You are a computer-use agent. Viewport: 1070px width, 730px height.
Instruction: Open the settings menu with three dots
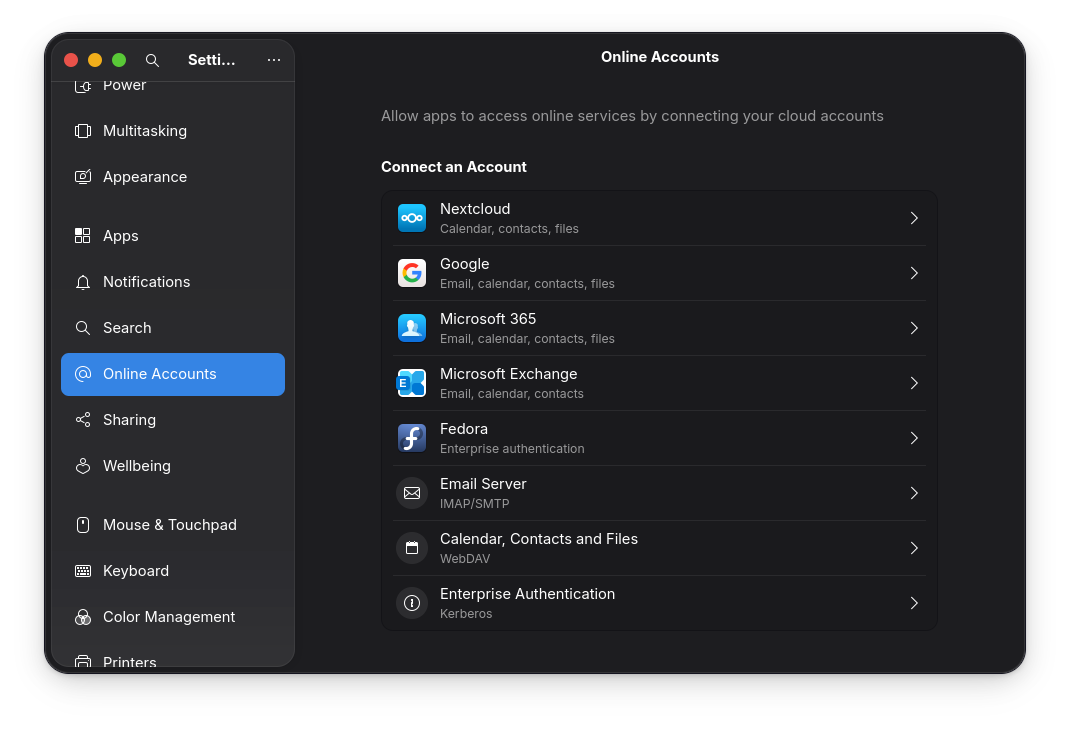coord(274,60)
